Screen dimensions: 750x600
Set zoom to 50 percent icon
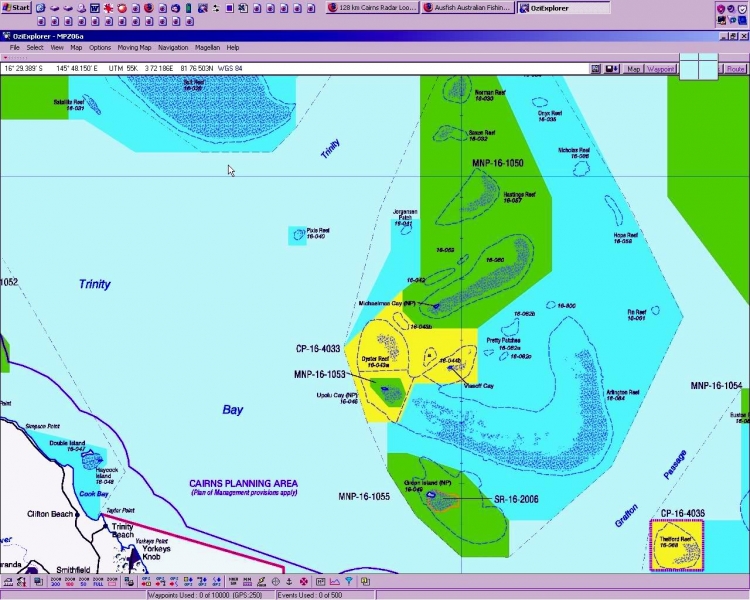[x=84, y=581]
